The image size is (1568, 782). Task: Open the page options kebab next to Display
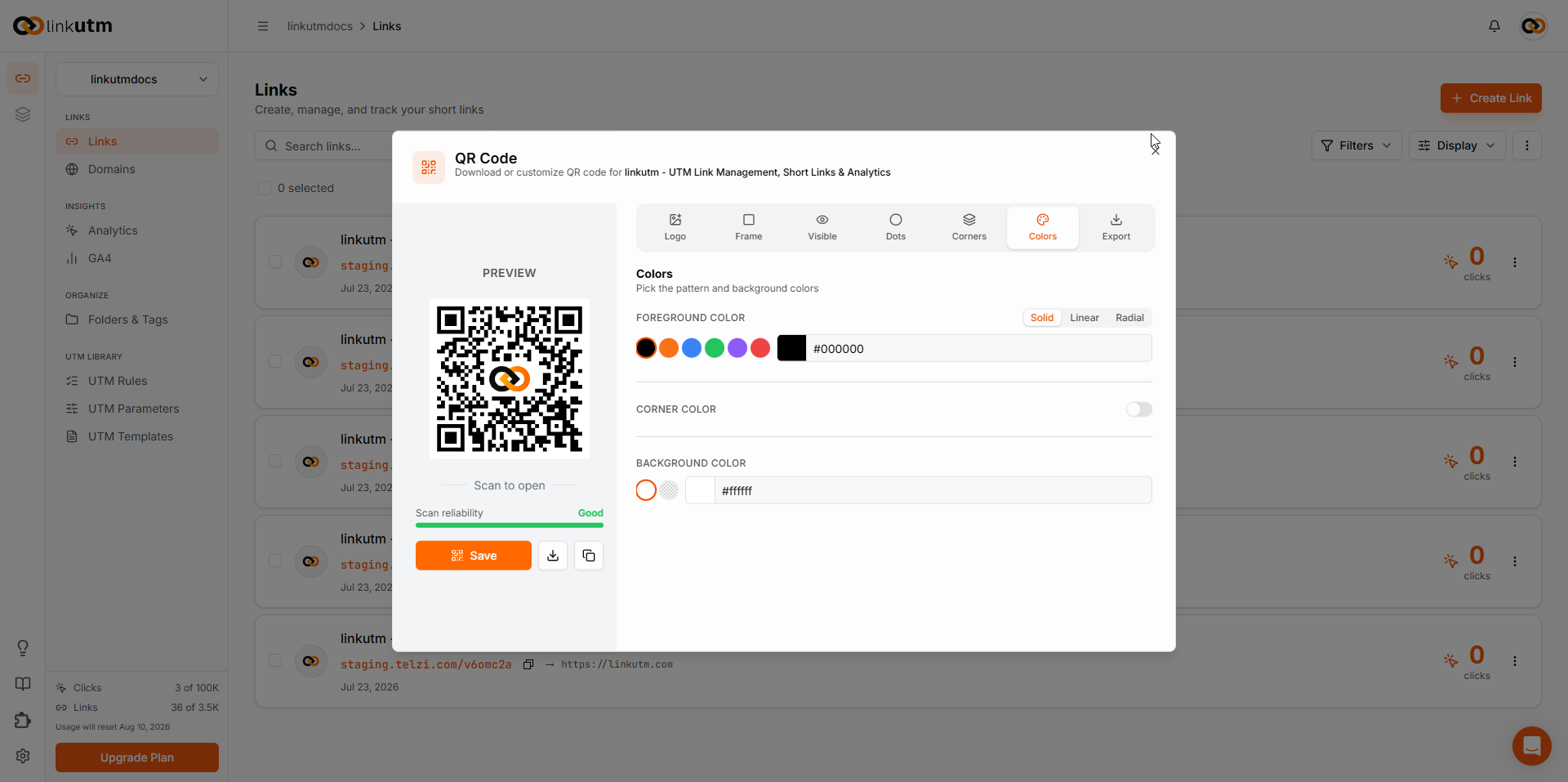[1526, 145]
